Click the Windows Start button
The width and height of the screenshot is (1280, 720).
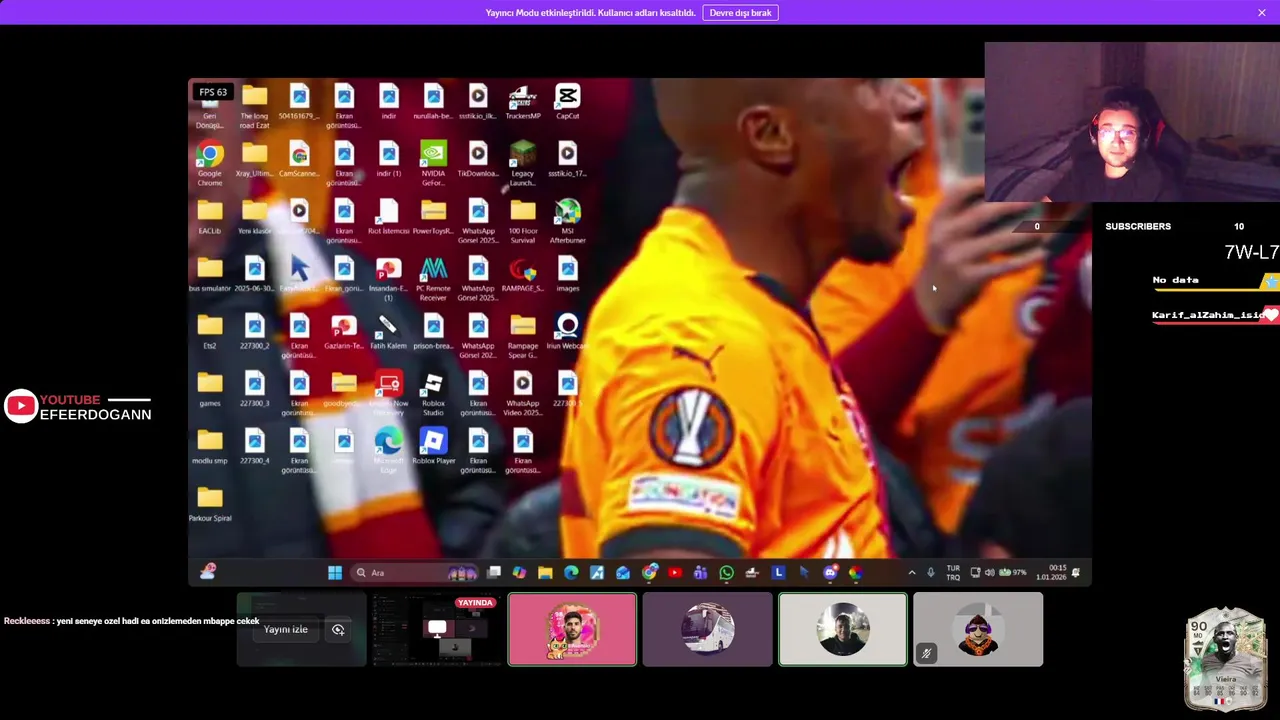(335, 572)
